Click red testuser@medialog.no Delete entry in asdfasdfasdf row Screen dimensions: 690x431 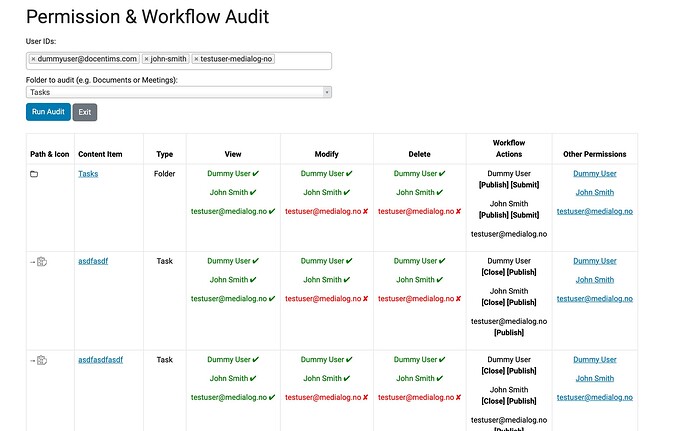coord(419,398)
